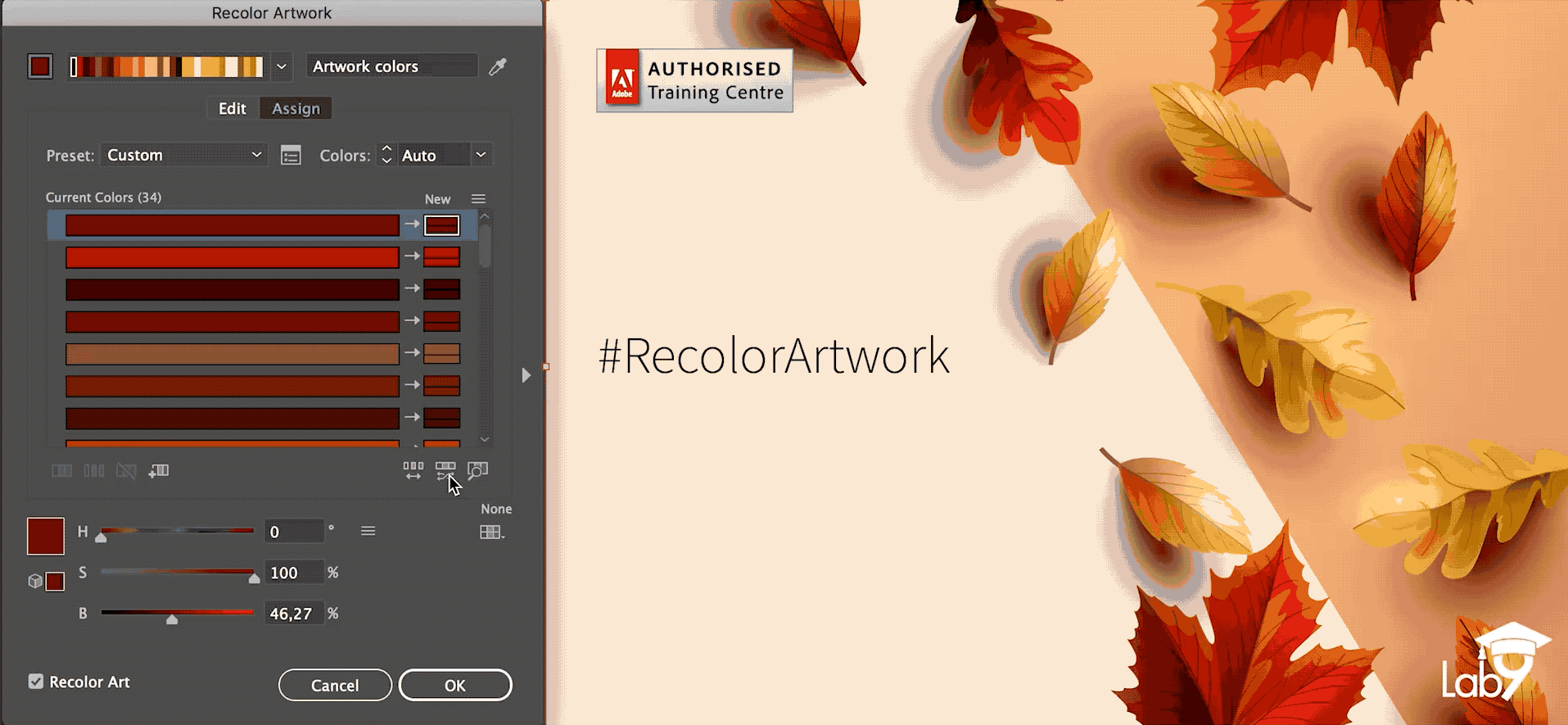Click the eyedropper to get colors from selected art
Image resolution: width=1568 pixels, height=725 pixels.
(x=498, y=66)
